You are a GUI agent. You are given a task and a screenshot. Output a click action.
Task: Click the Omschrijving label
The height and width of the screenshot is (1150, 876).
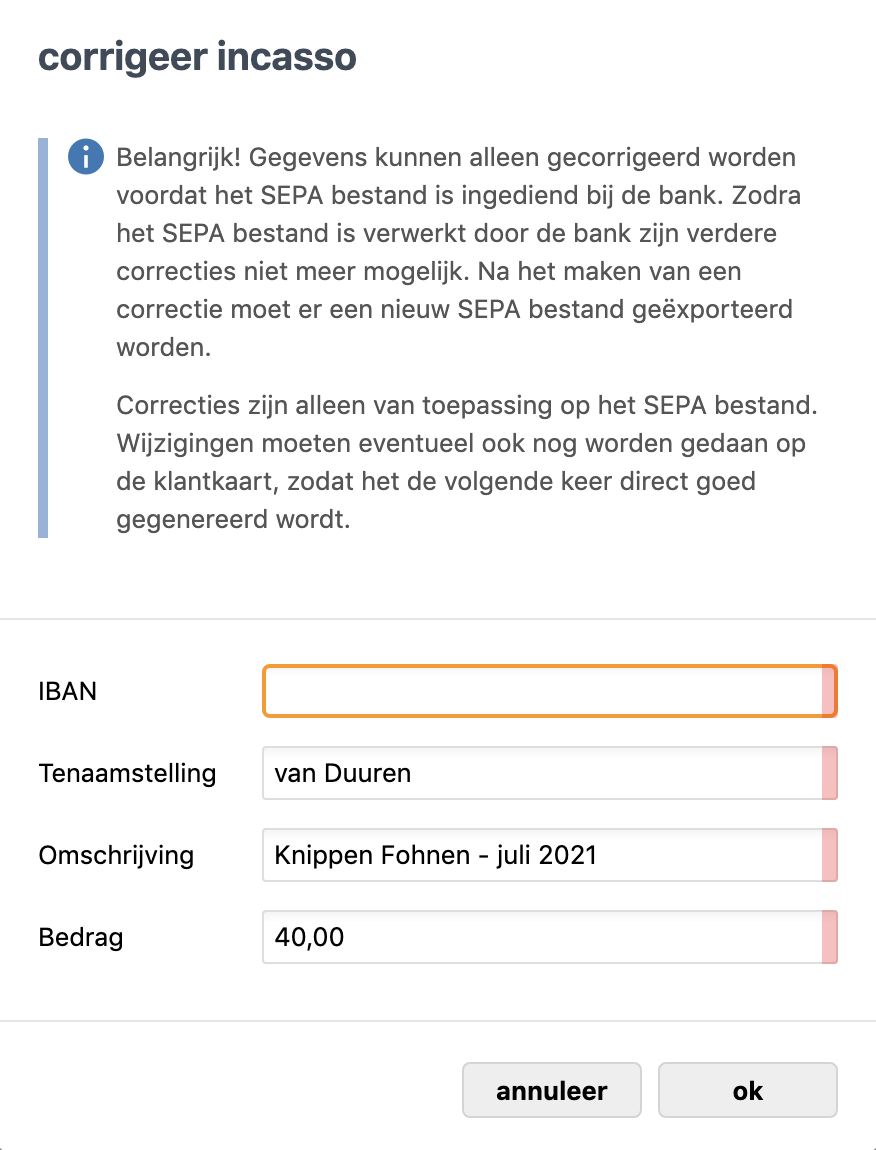(x=116, y=855)
